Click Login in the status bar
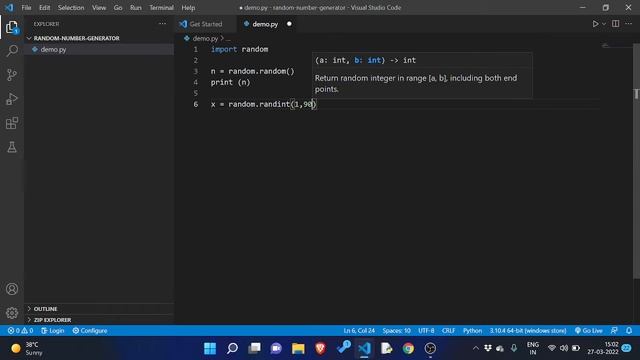This screenshot has height=360, width=640. coord(53,331)
